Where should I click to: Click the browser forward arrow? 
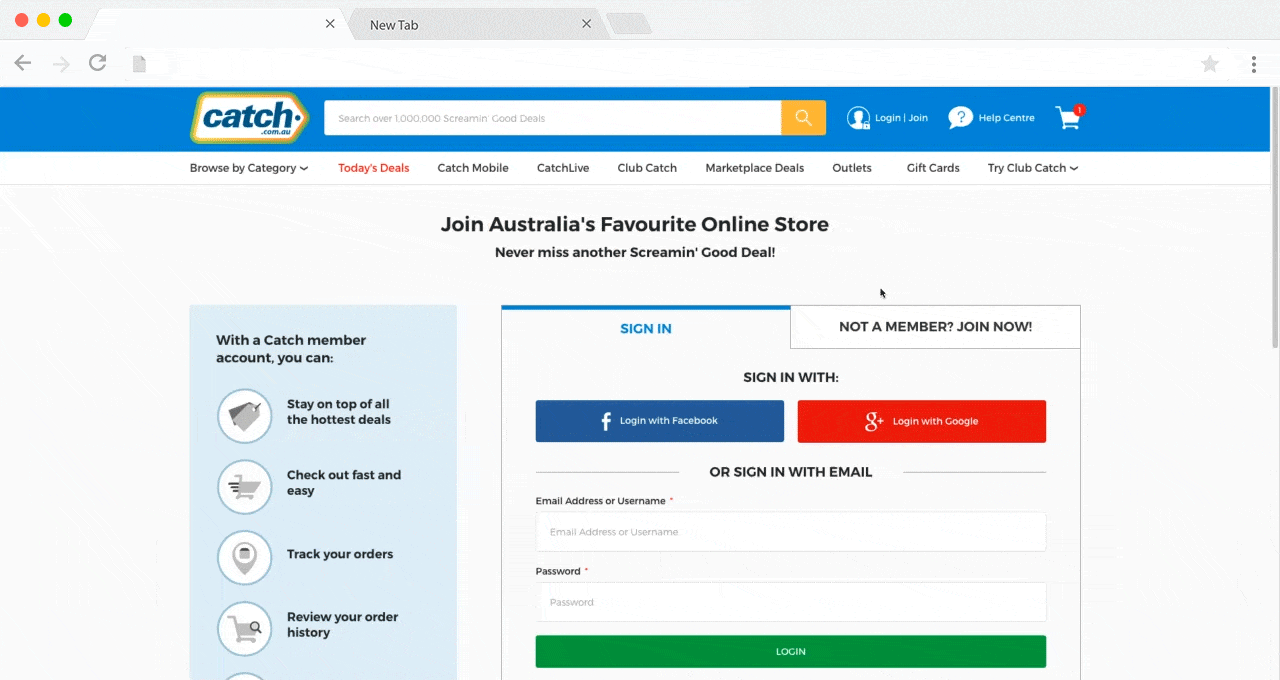(x=61, y=64)
